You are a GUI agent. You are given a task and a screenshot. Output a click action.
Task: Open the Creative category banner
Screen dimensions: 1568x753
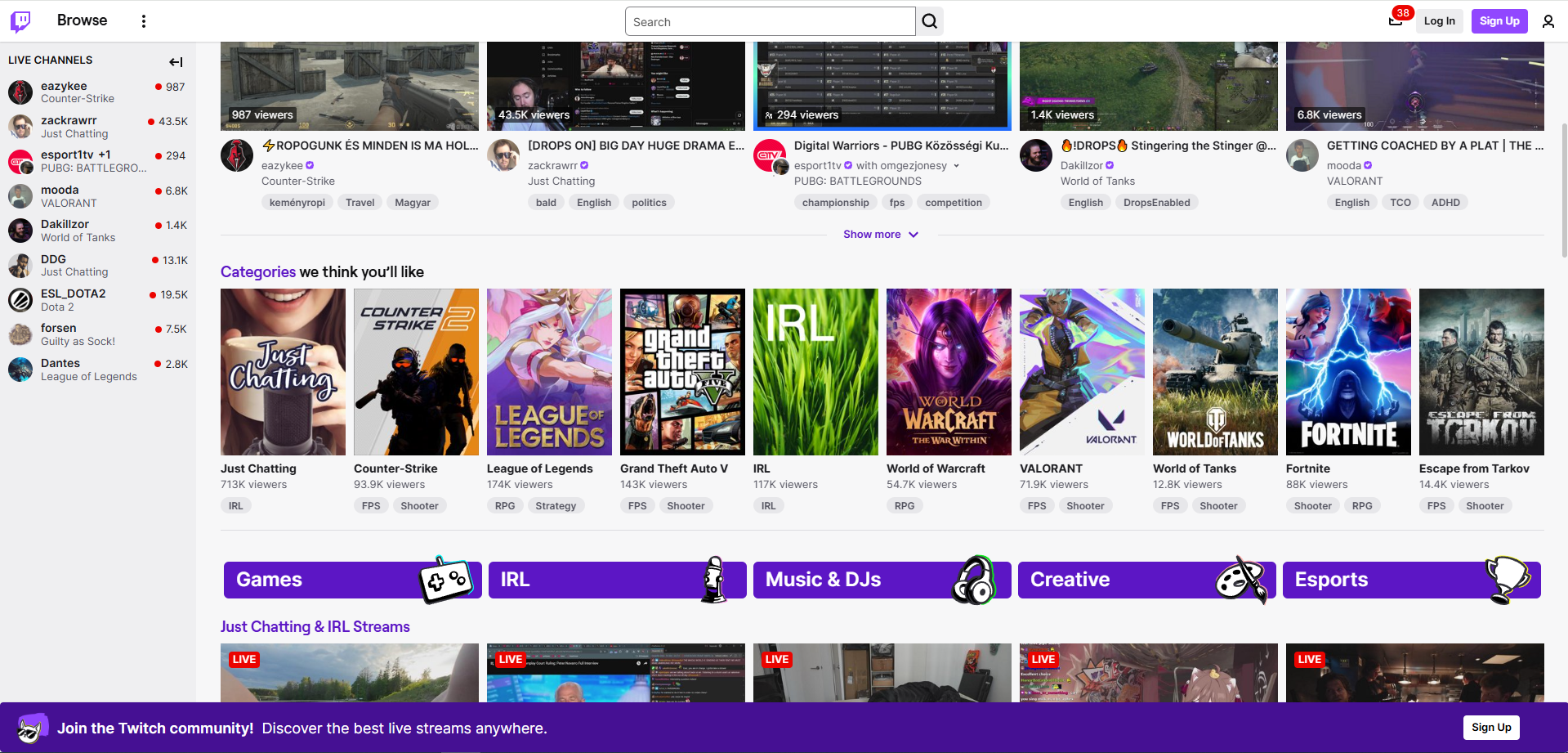[1147, 580]
